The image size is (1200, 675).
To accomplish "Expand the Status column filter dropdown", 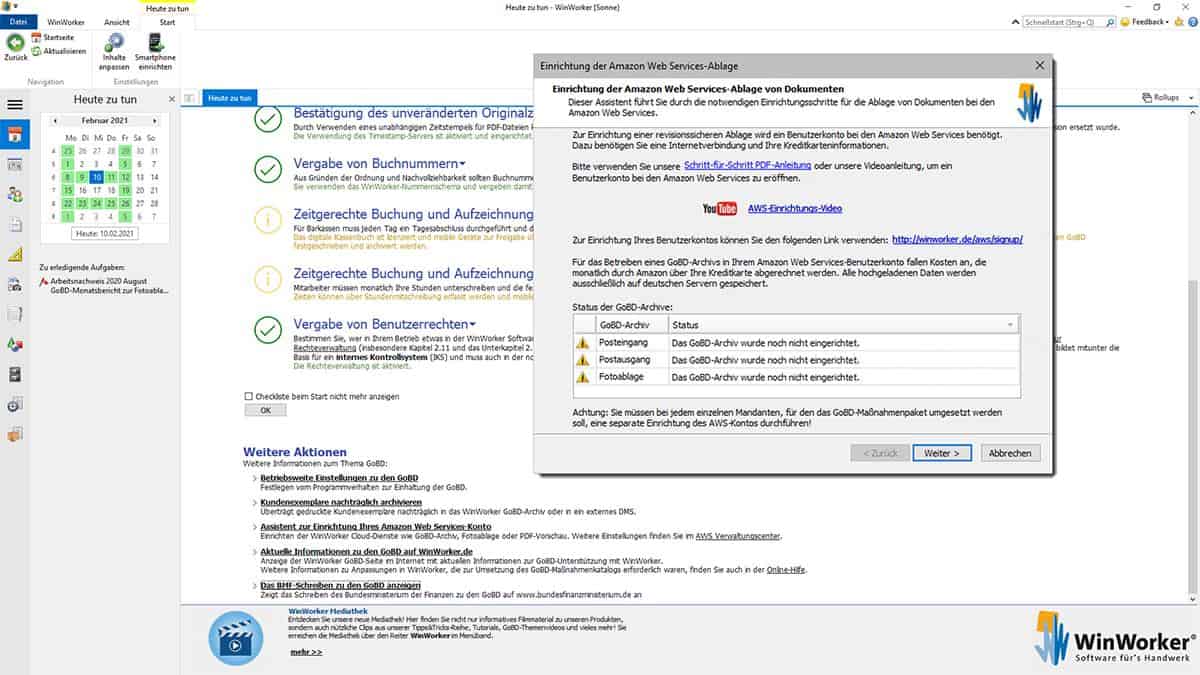I will click(1011, 325).
